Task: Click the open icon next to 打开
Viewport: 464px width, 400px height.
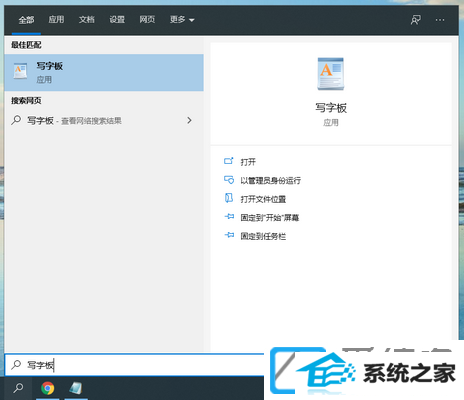Action: pyautogui.click(x=229, y=161)
